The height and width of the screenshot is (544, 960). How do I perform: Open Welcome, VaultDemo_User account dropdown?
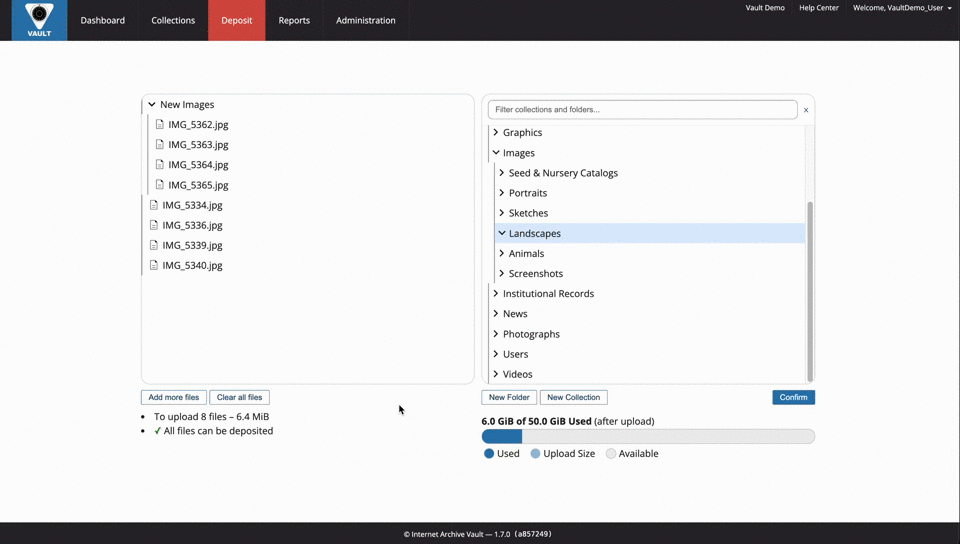tap(902, 8)
